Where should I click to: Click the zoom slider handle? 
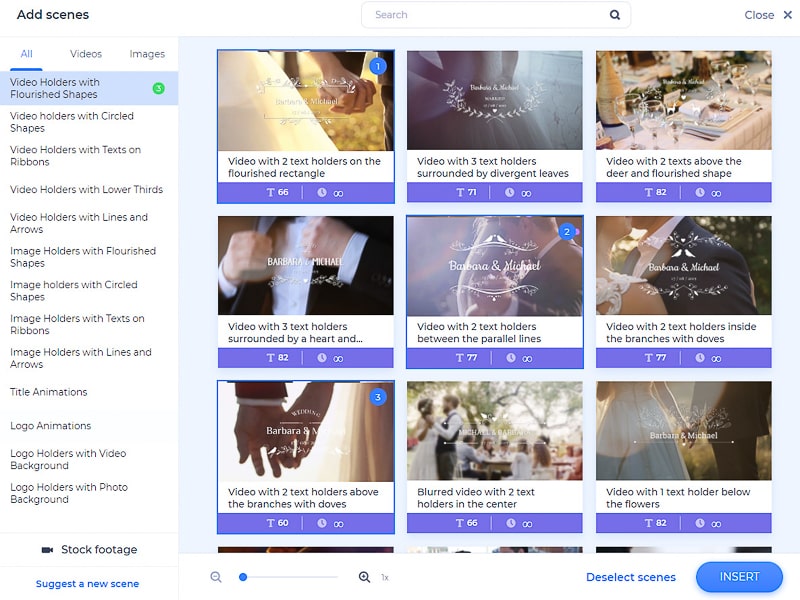coord(243,577)
